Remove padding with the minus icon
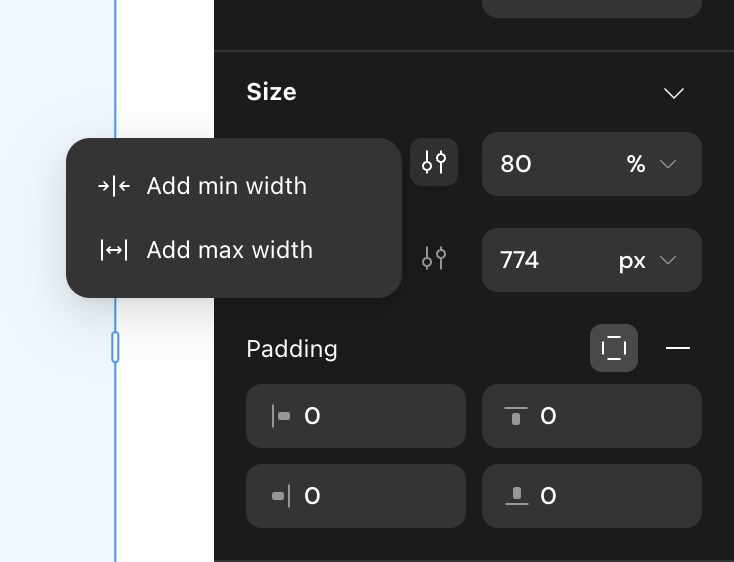The width and height of the screenshot is (734, 562). pos(677,348)
